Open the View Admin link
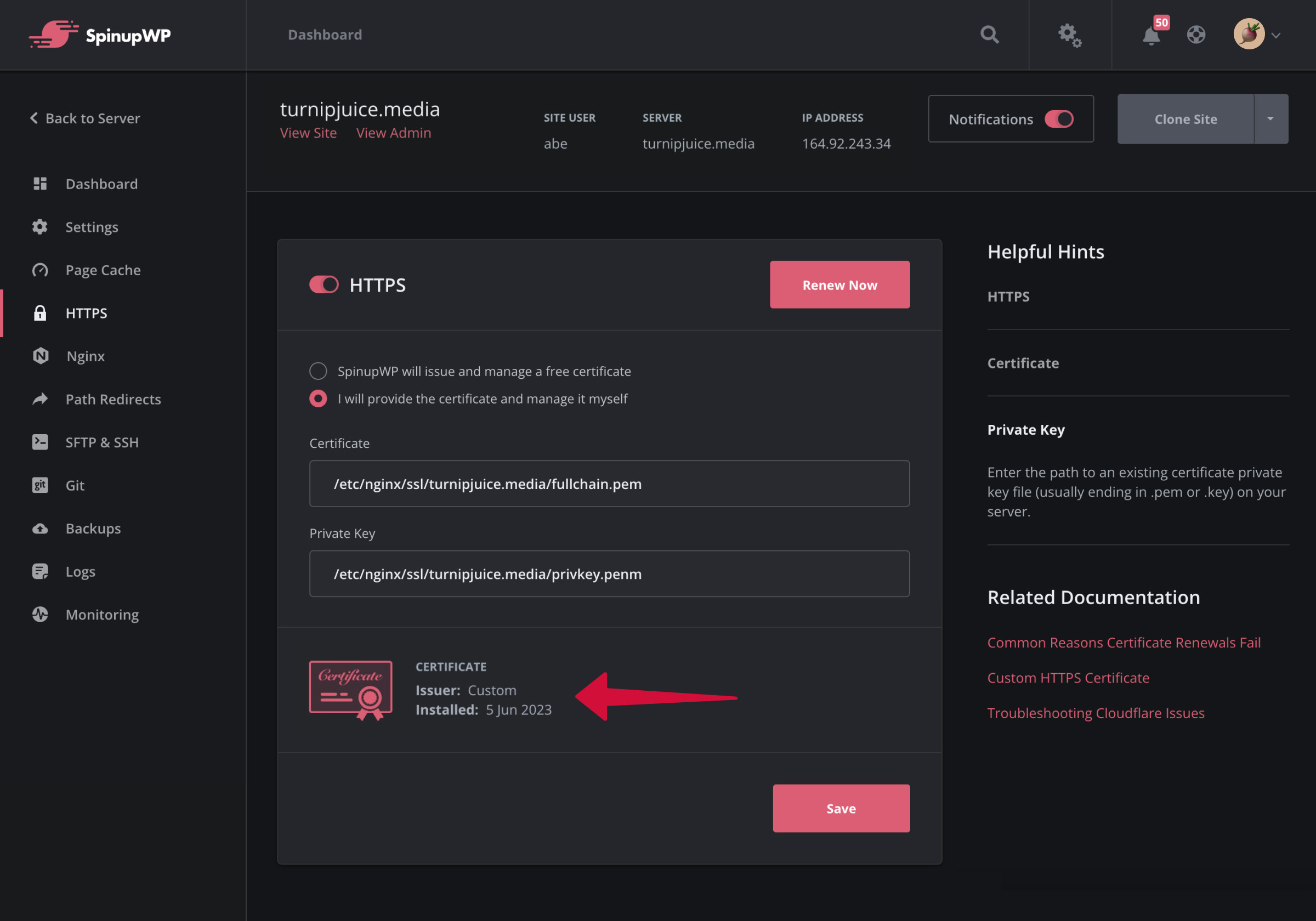This screenshot has width=1316, height=921. 393,133
